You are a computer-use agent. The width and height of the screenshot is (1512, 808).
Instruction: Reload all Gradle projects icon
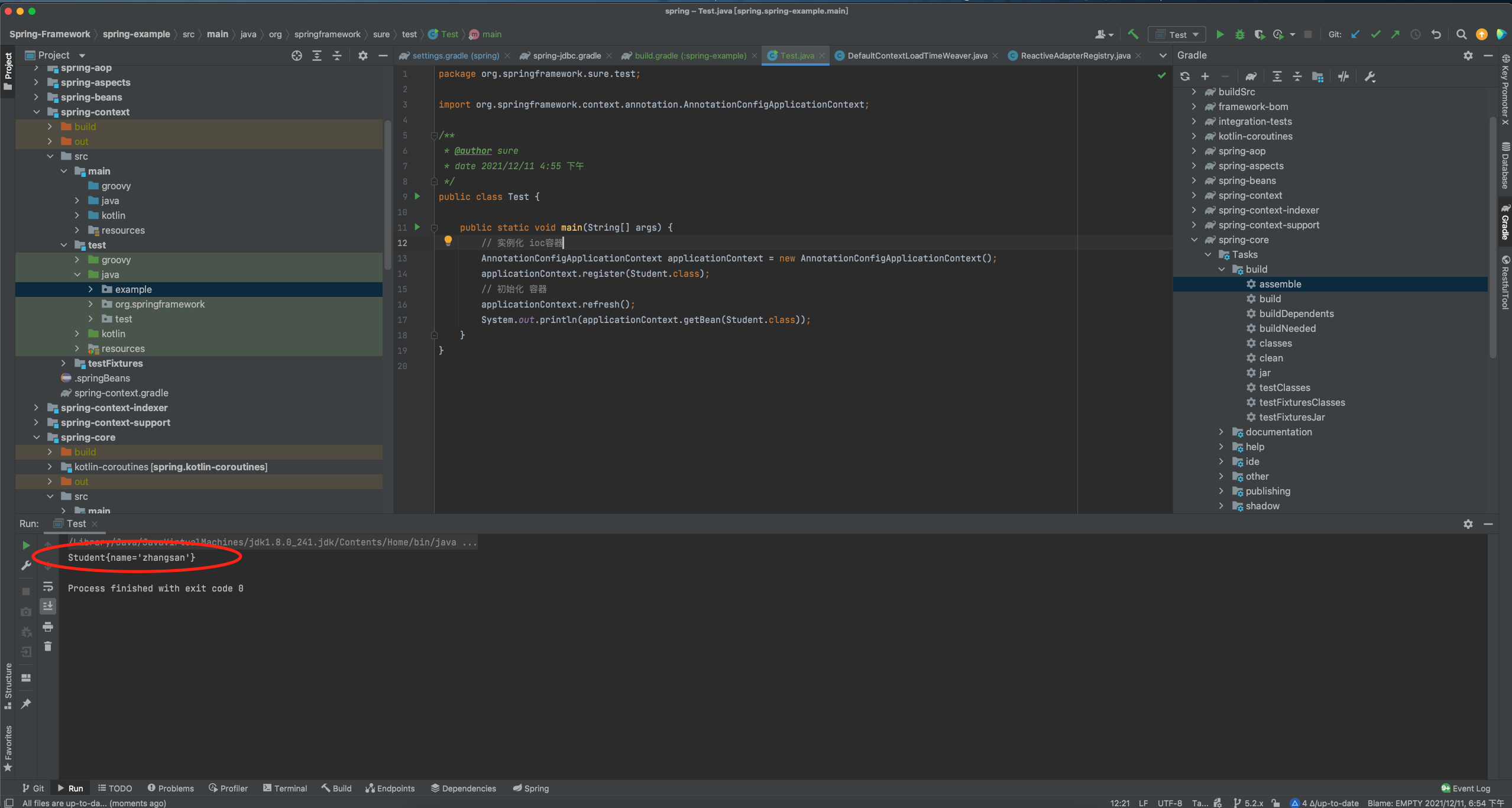1184,76
